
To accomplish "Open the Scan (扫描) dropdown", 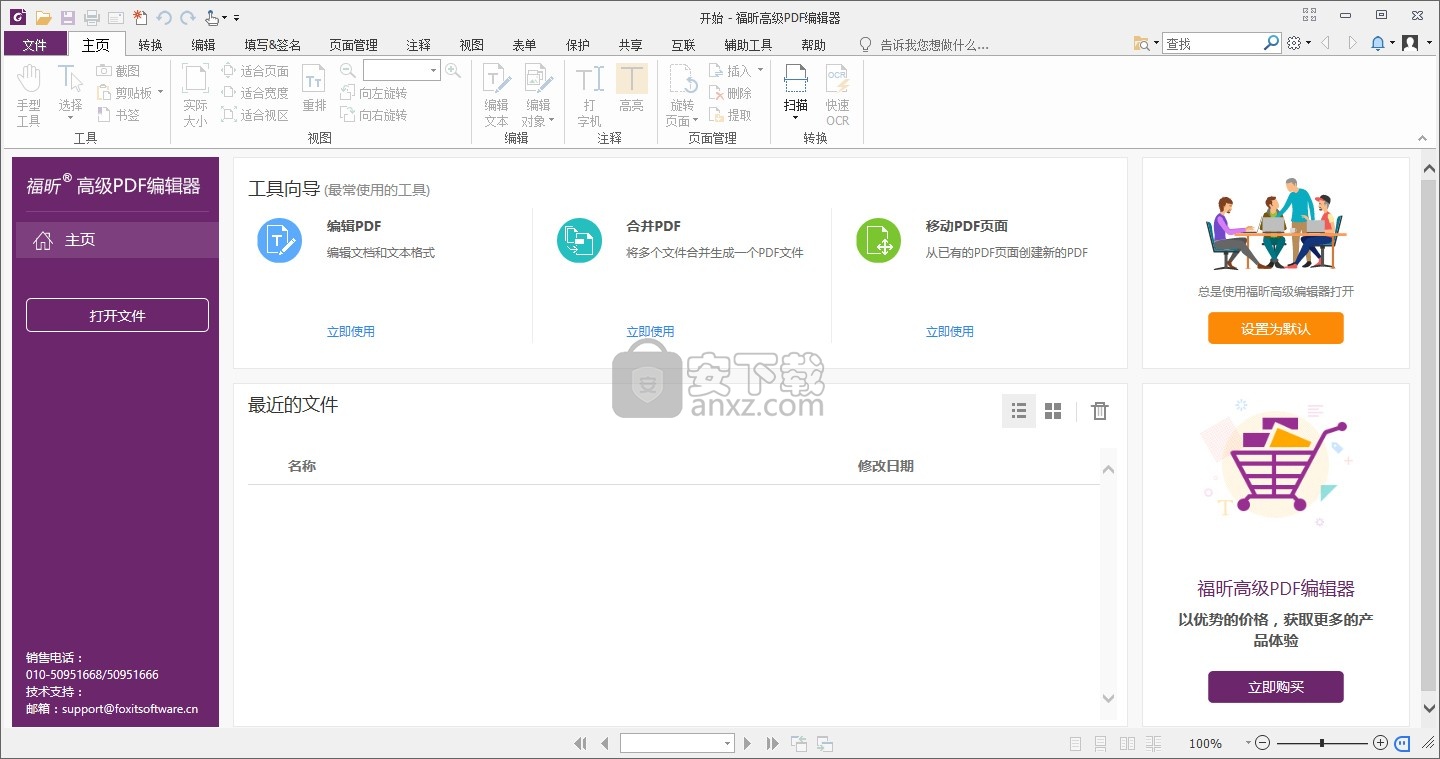I will click(796, 118).
